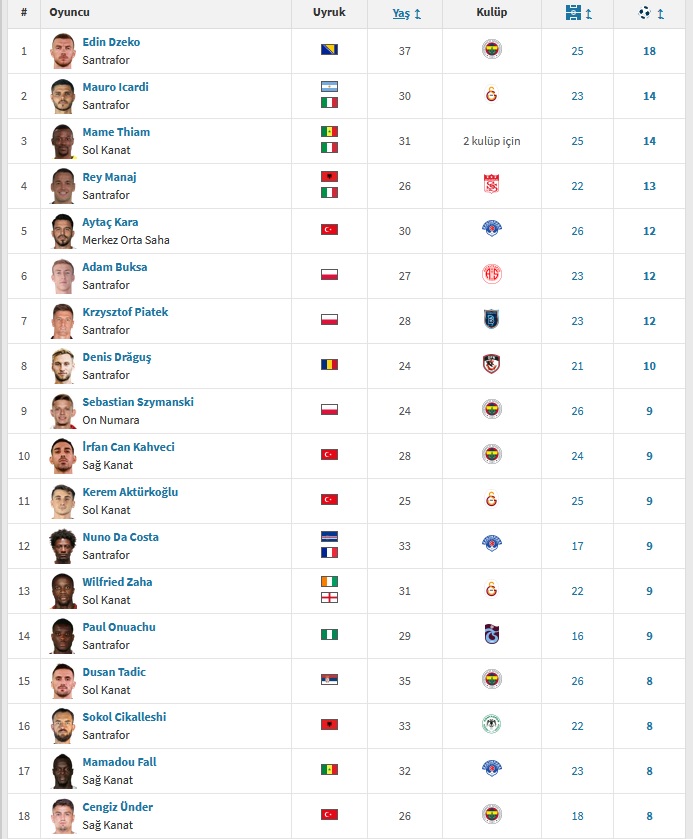Open Sivasspor crest in Rey Manaj row
693x839 pixels.
click(x=491, y=184)
